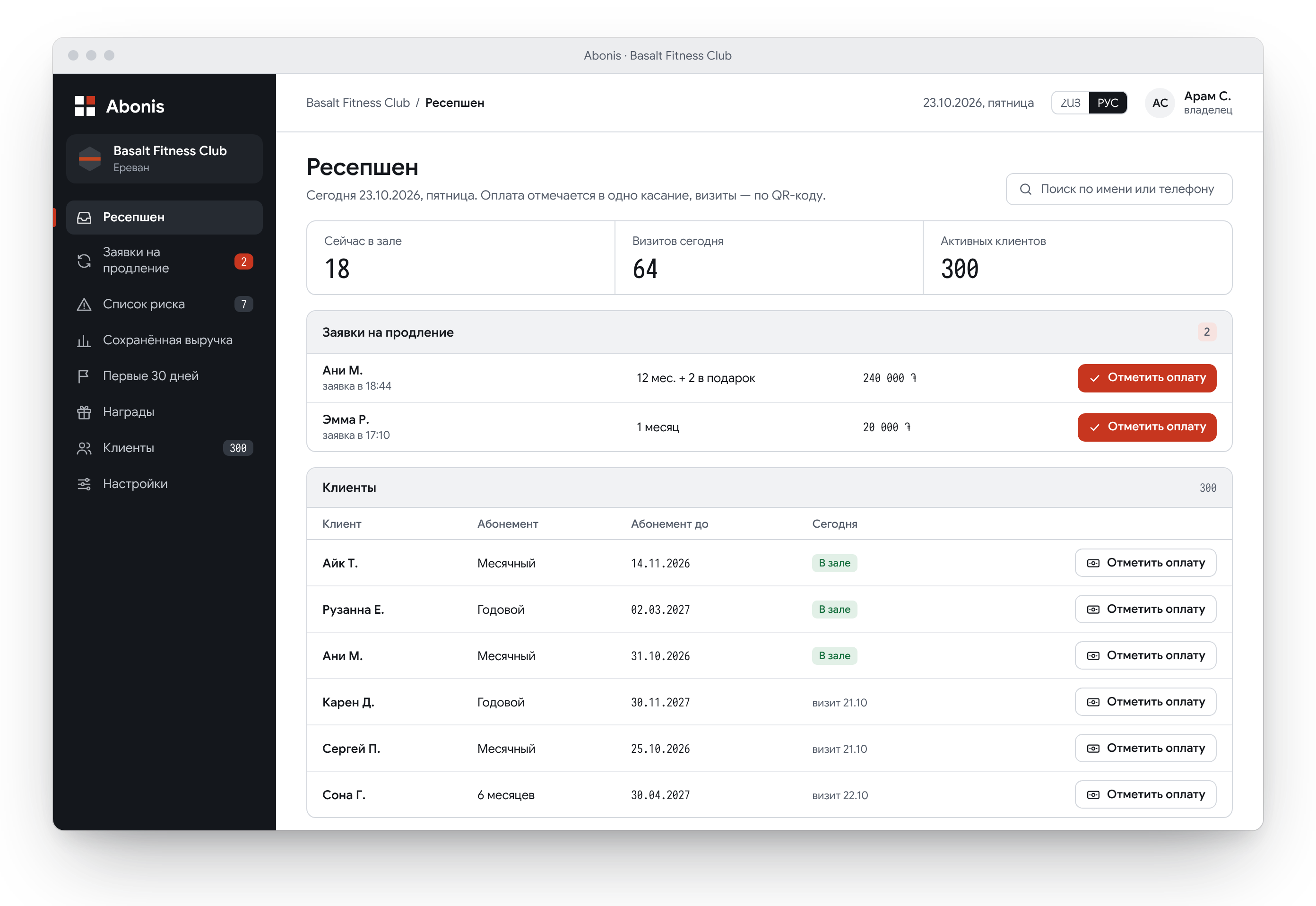
Task: Click the Абонемент до column header
Action: (669, 524)
